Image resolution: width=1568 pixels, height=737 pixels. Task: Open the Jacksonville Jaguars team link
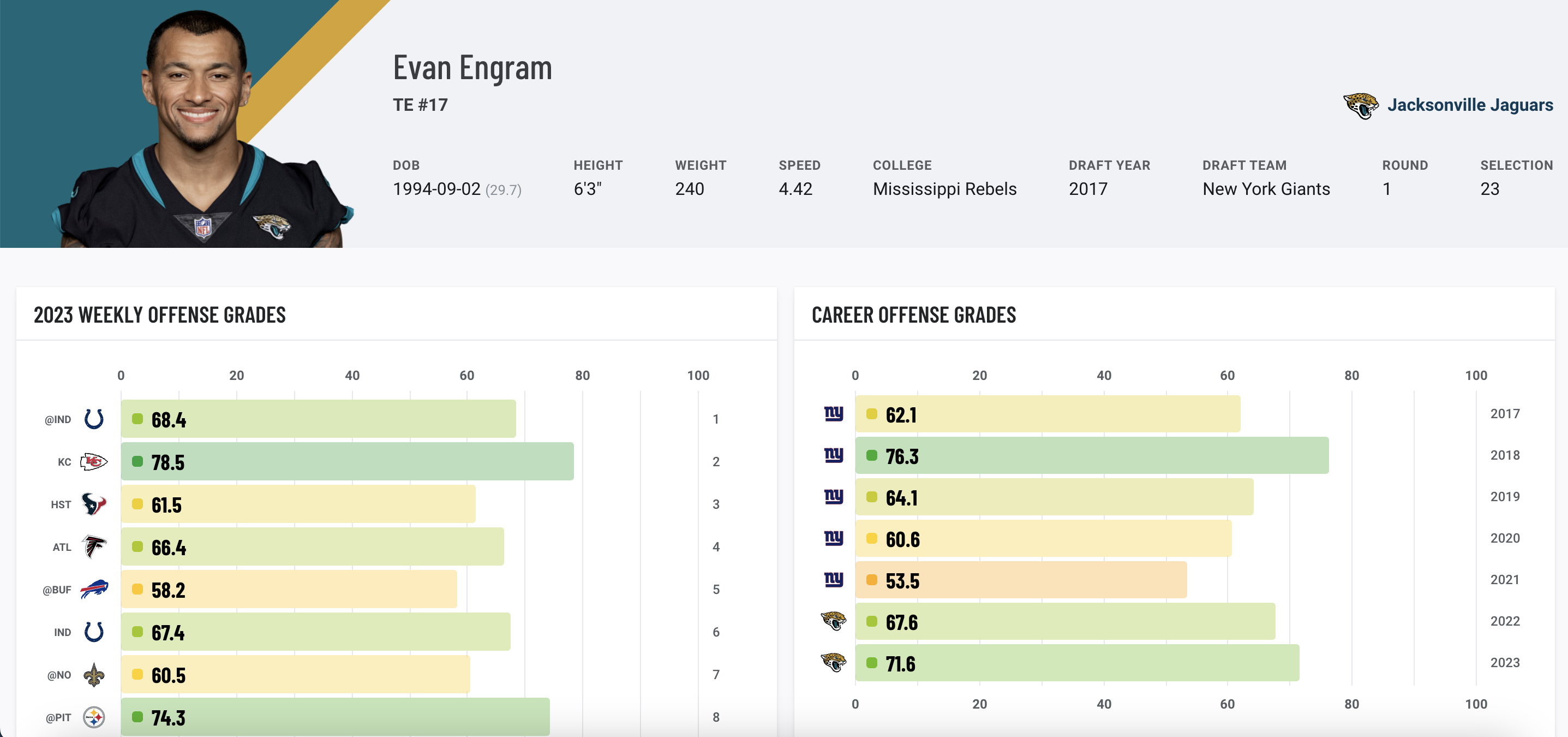[x=1469, y=105]
